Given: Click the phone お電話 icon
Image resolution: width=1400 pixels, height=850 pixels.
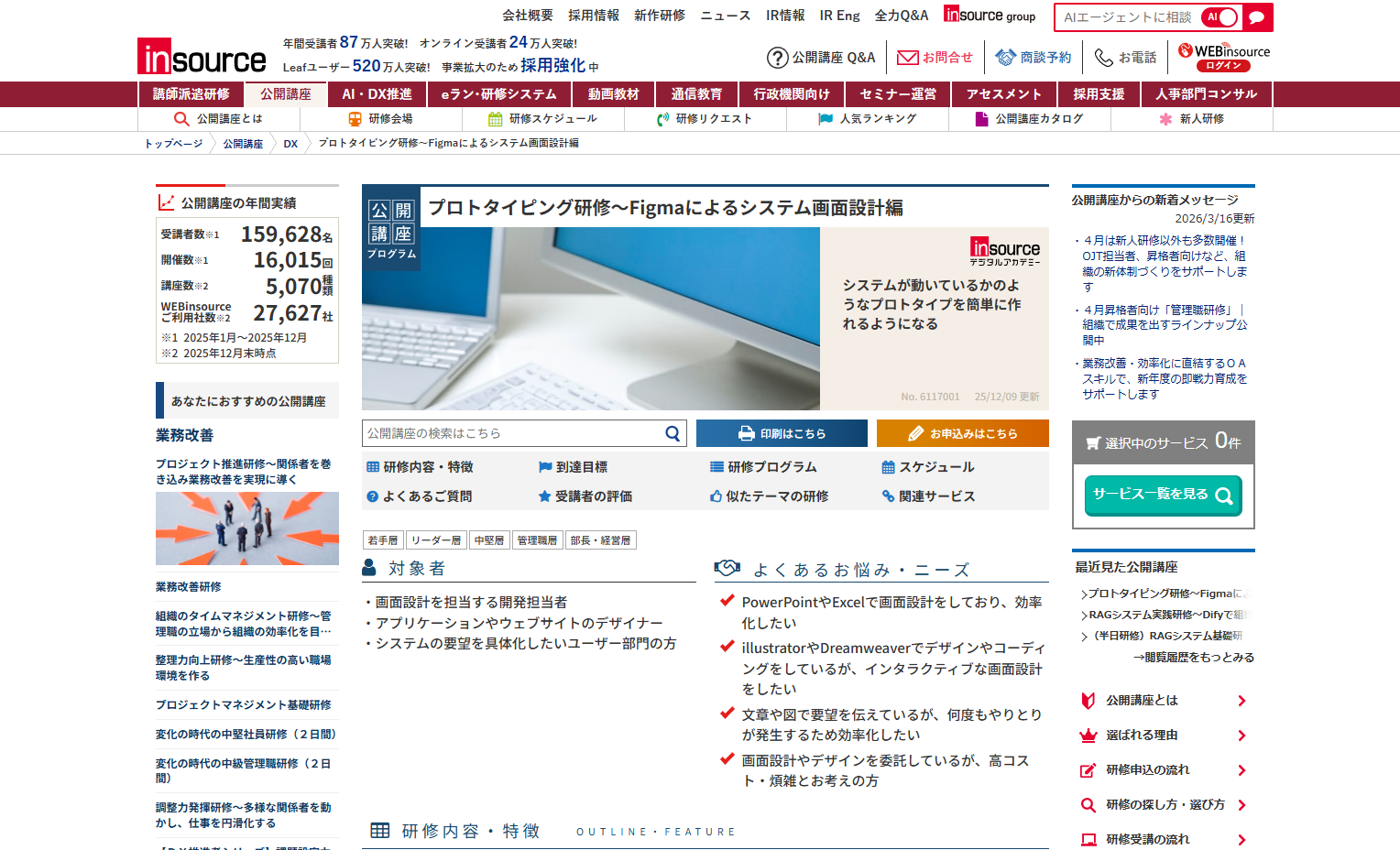Looking at the screenshot, I should tap(1103, 58).
